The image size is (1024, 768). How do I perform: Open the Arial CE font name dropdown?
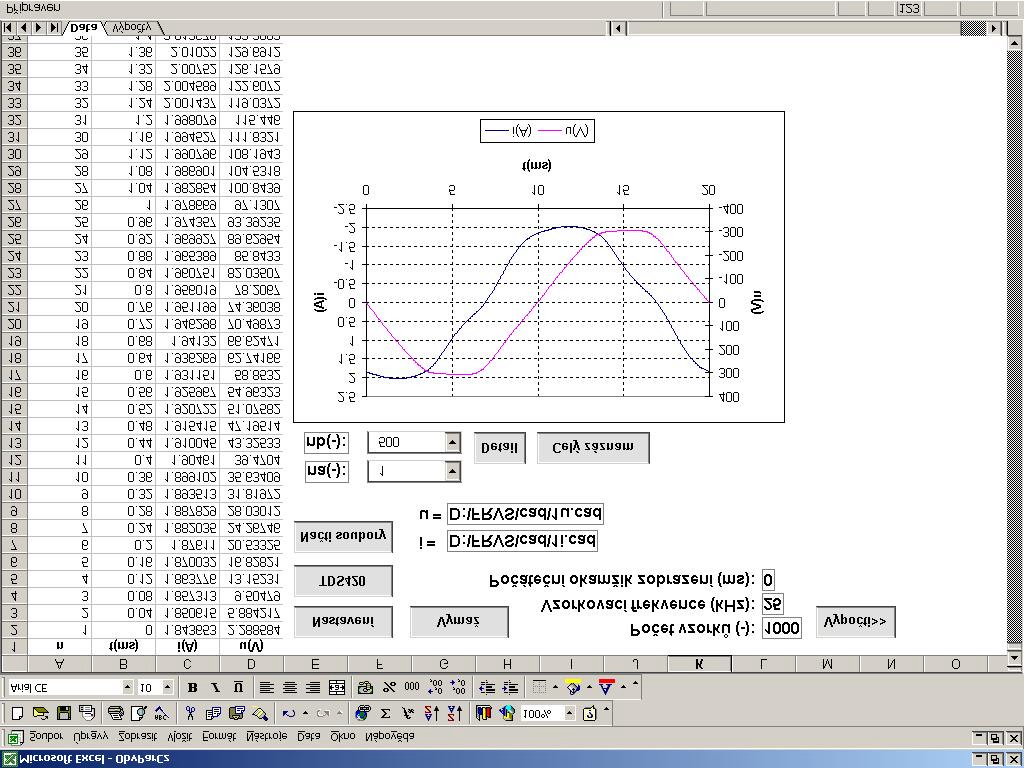(127, 687)
